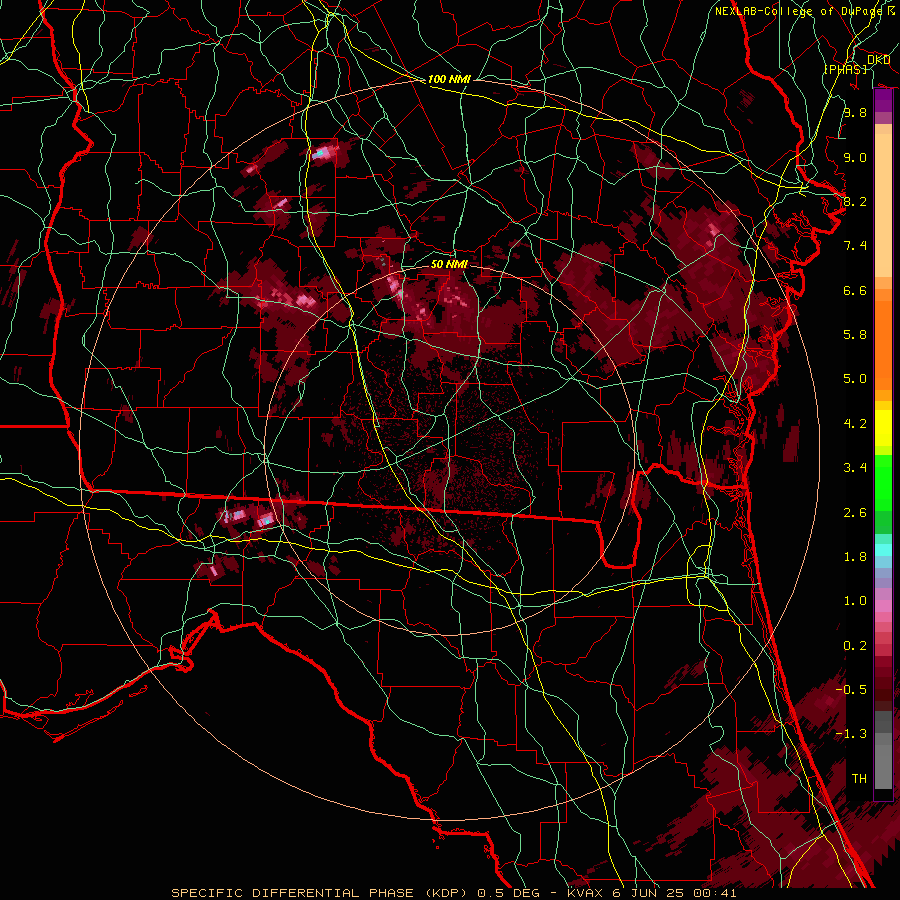Click the 4.2 scale value
Screen dimensions: 900x900
(x=855, y=424)
